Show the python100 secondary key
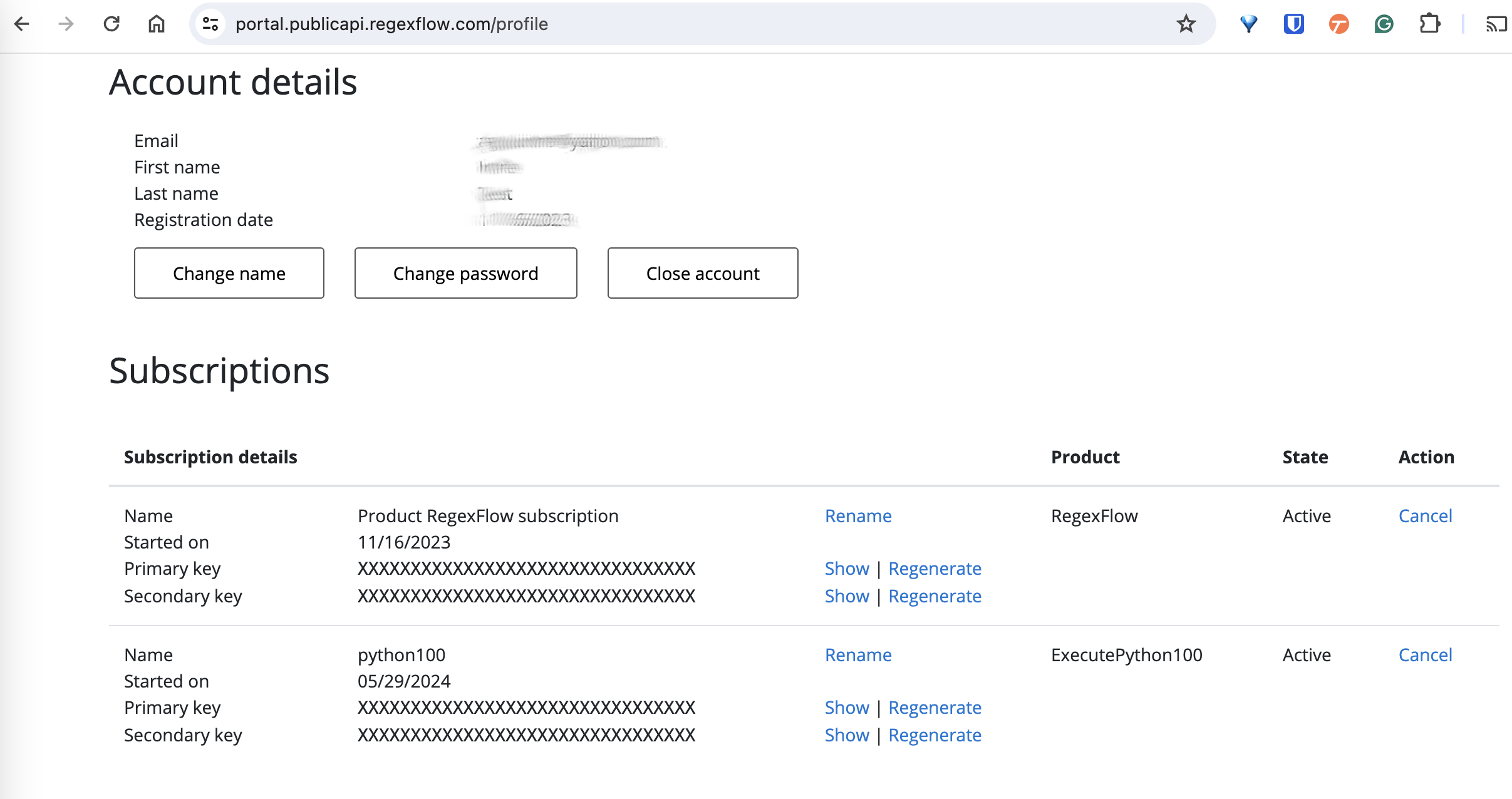This screenshot has width=1512, height=799. [846, 735]
